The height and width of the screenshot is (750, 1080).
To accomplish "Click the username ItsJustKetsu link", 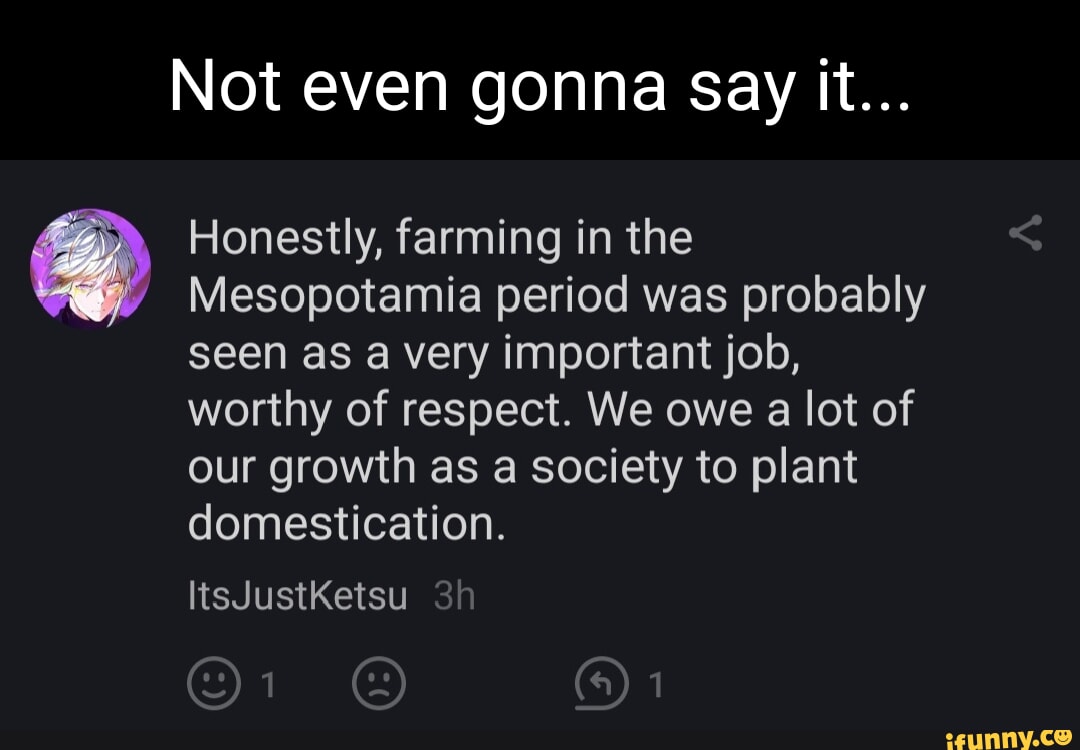I will click(x=296, y=595).
